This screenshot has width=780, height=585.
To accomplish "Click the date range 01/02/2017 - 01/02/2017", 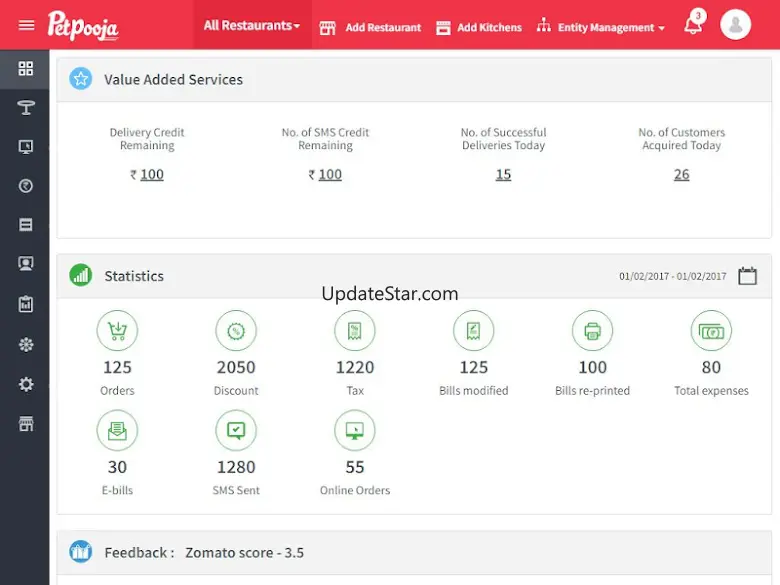I will tap(673, 276).
